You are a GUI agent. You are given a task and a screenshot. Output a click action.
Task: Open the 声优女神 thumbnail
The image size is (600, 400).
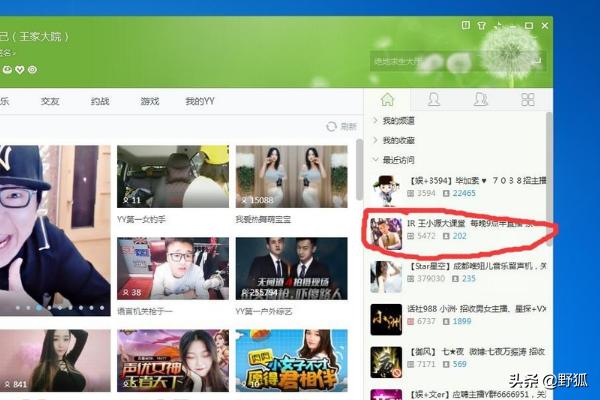173,361
